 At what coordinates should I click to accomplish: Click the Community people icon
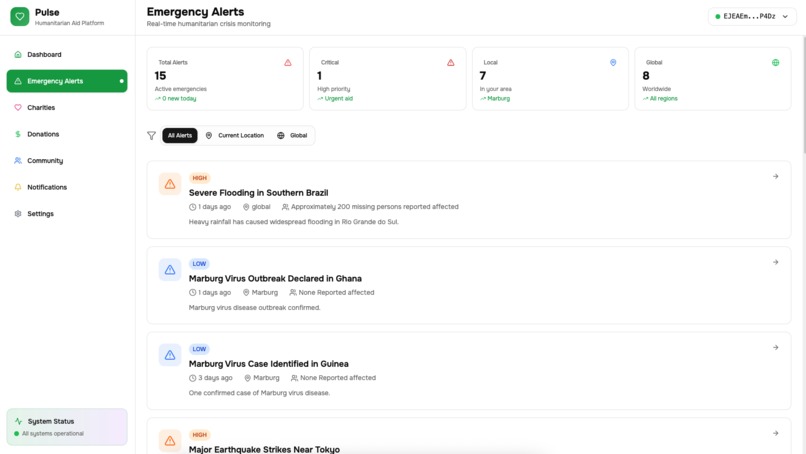pos(18,160)
